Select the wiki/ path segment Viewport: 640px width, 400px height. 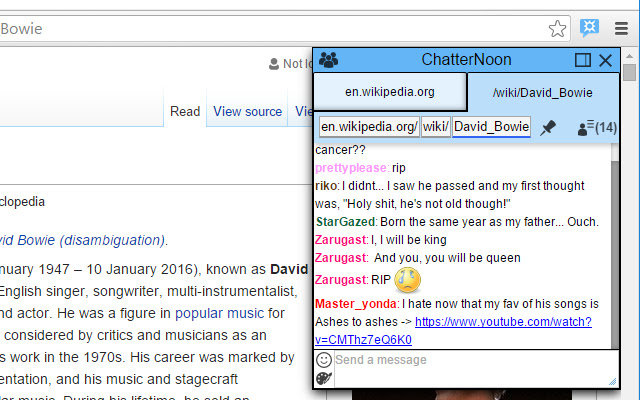click(x=436, y=127)
